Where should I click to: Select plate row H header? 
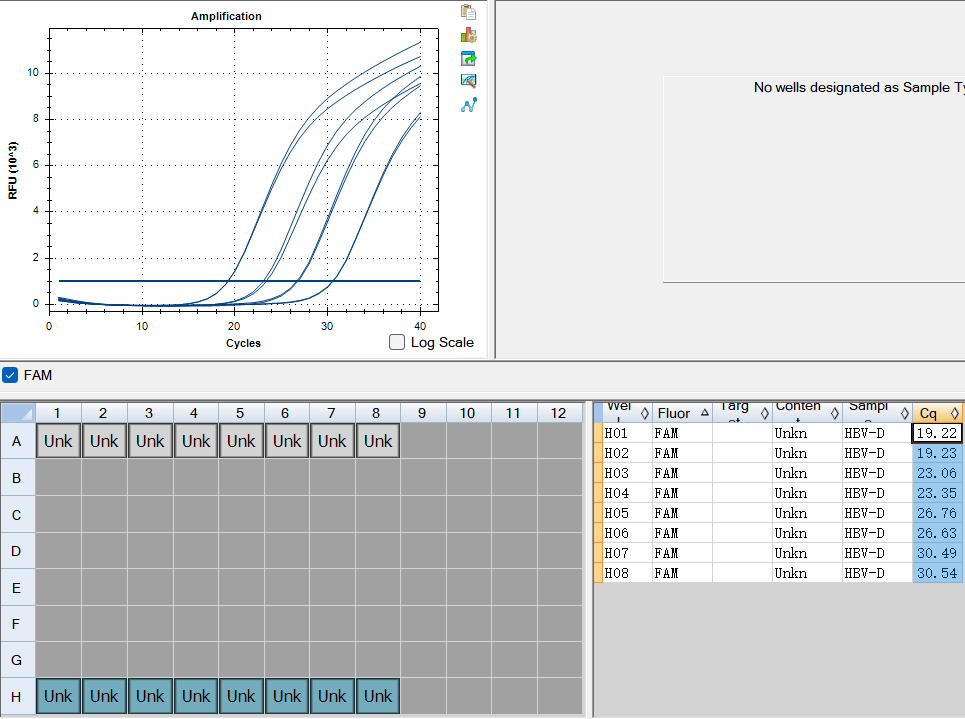pyautogui.click(x=17, y=696)
